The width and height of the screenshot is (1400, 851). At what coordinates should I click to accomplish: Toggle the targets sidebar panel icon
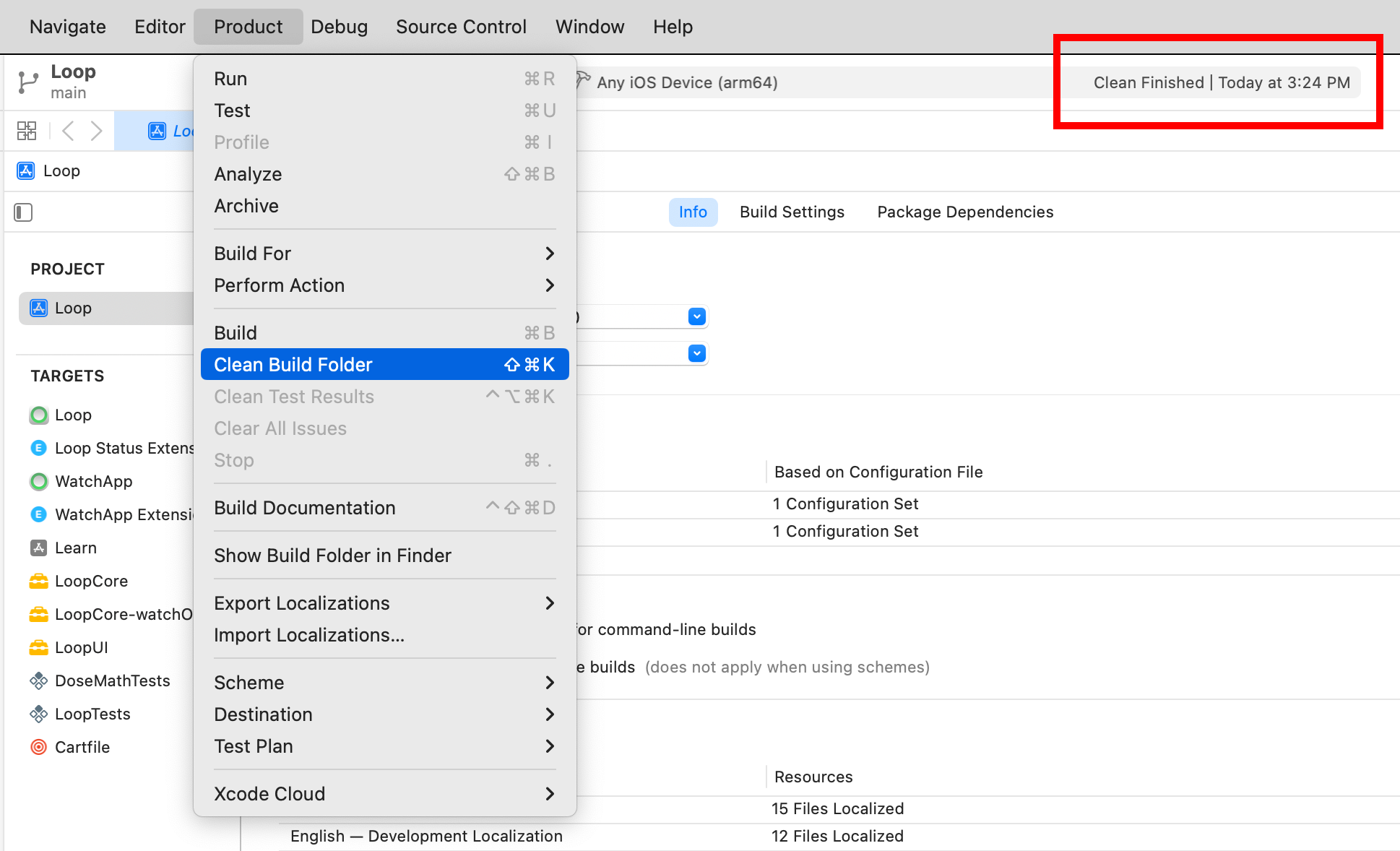(x=23, y=212)
